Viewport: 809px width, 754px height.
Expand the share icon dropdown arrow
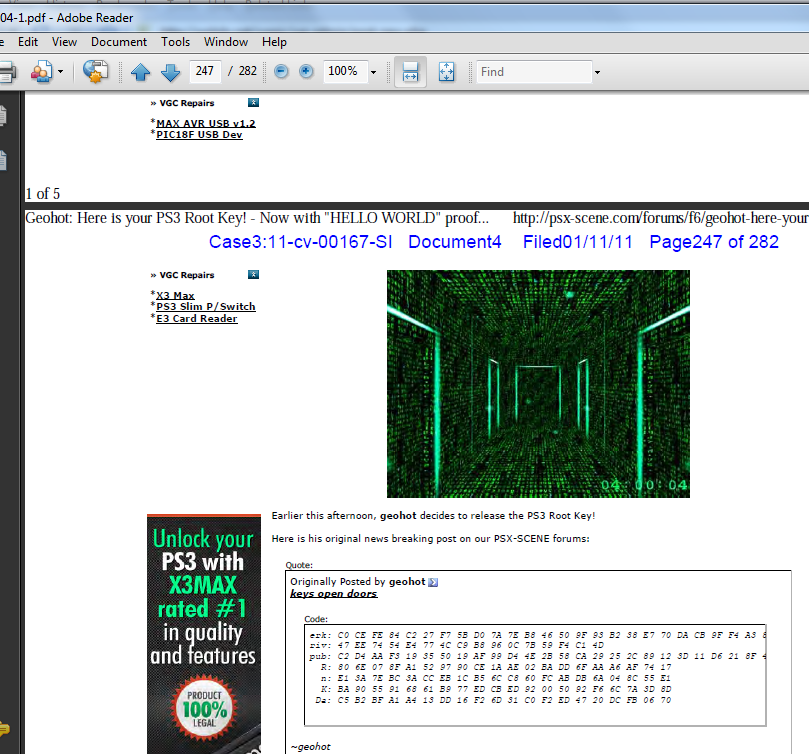pos(60,72)
